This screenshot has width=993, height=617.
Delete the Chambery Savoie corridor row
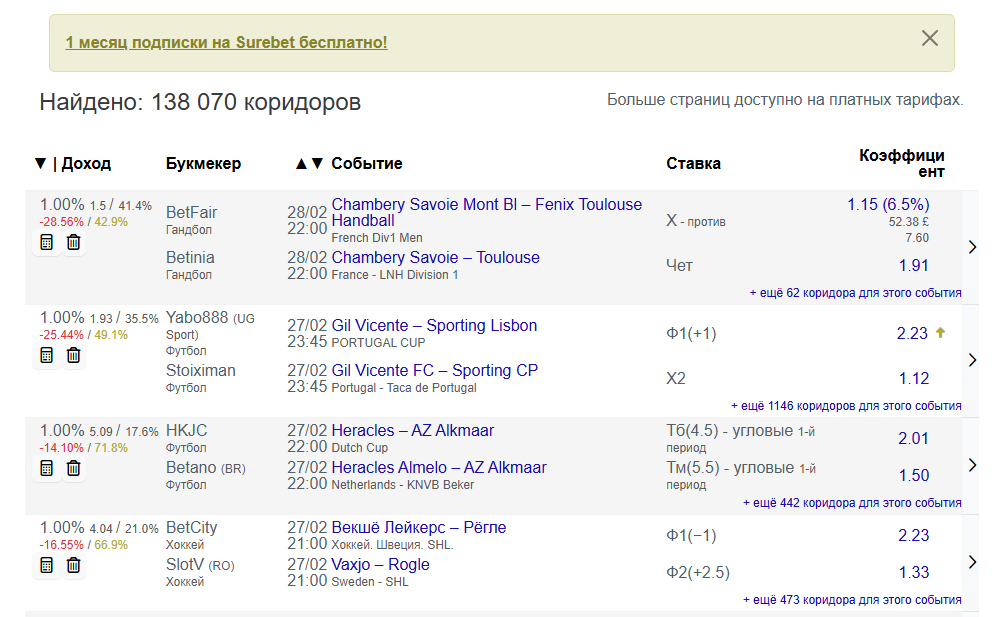click(x=73, y=243)
